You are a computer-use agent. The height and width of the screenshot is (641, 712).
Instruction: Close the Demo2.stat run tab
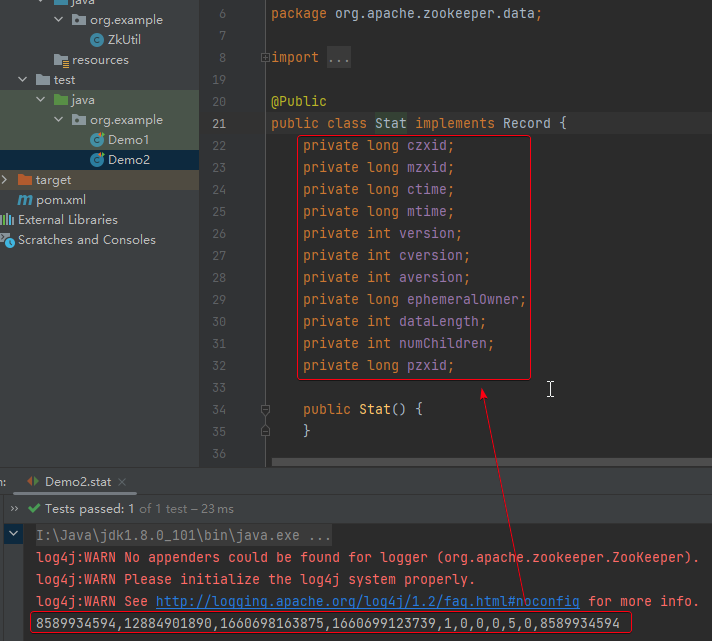click(x=122, y=482)
